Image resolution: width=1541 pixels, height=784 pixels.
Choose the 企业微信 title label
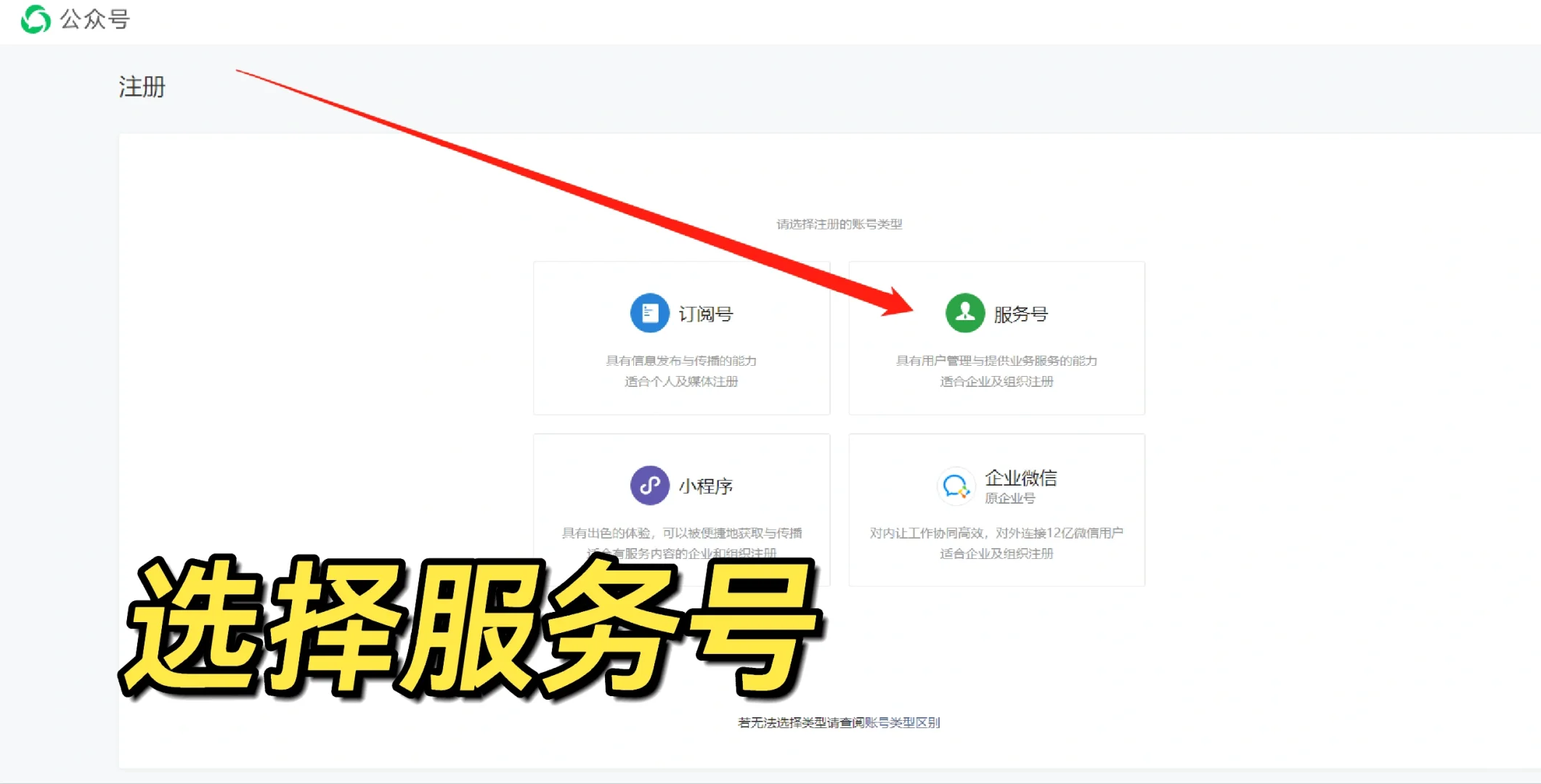1020,478
